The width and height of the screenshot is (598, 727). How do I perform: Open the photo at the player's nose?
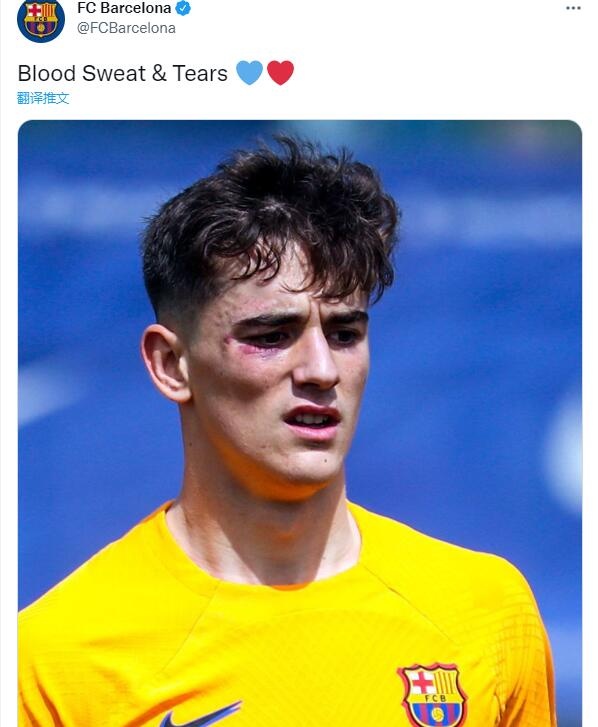(317, 362)
